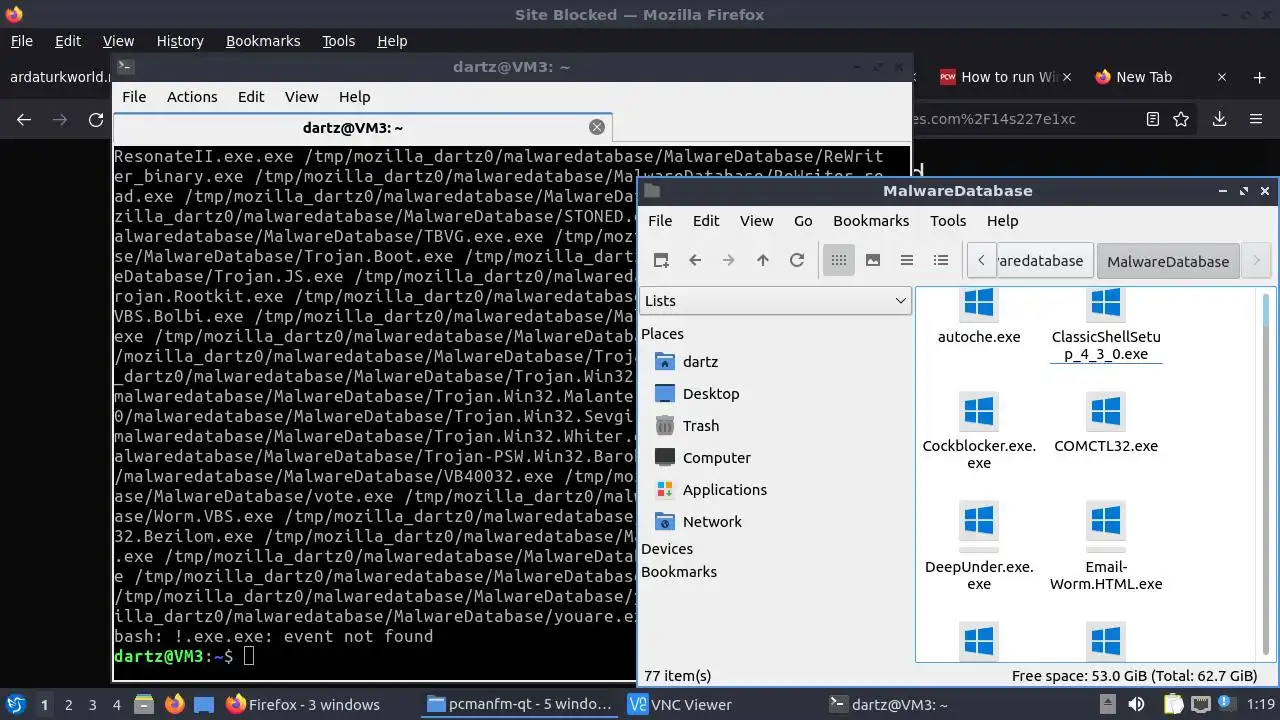Click Firefox back arrow button
Image resolution: width=1280 pixels, height=720 pixels.
(x=24, y=119)
